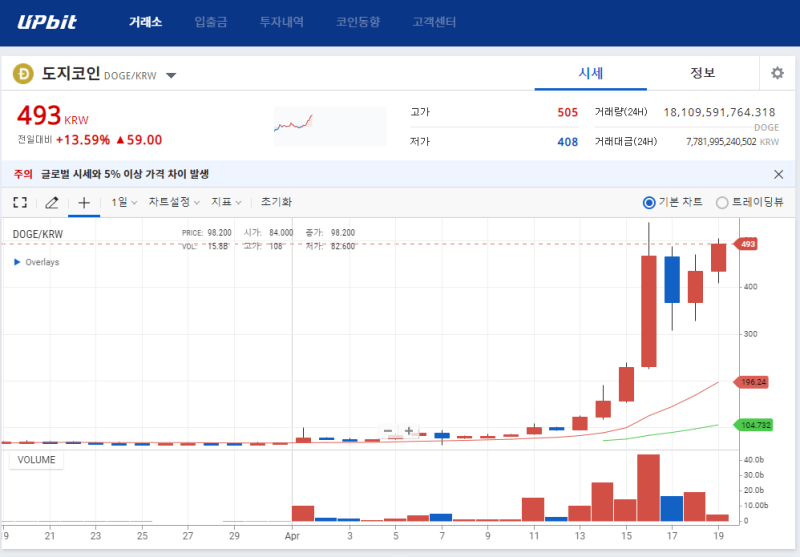Screen dimensions: 800x557
Task: Click the +13.59% change value
Action: pos(83,140)
